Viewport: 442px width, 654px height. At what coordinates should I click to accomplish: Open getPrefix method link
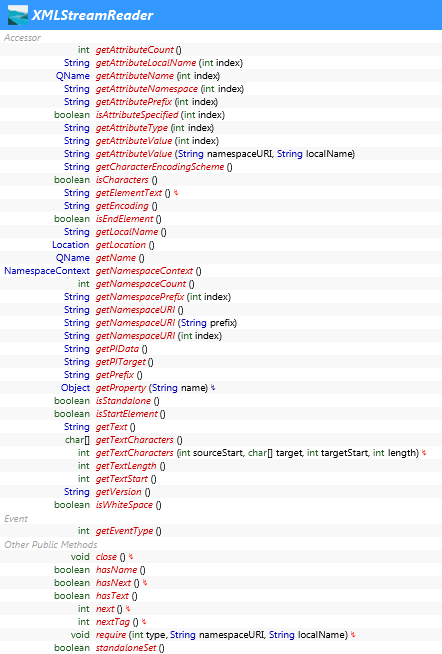[x=115, y=375]
